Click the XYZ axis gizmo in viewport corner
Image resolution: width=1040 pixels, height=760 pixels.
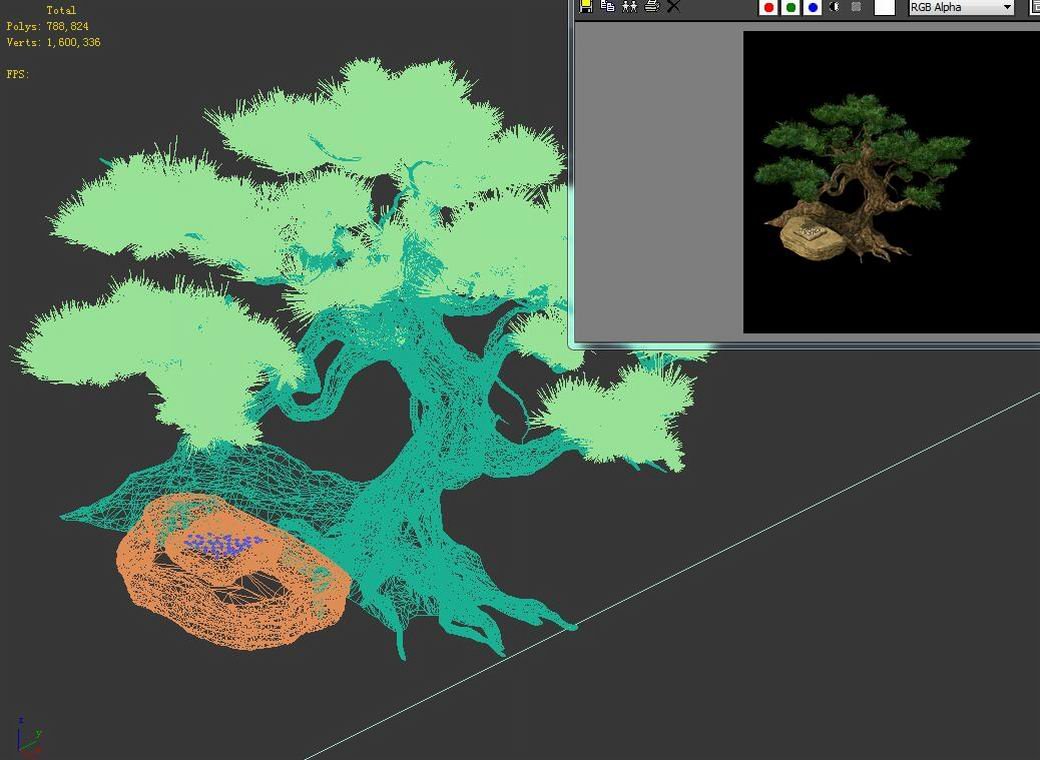point(27,737)
